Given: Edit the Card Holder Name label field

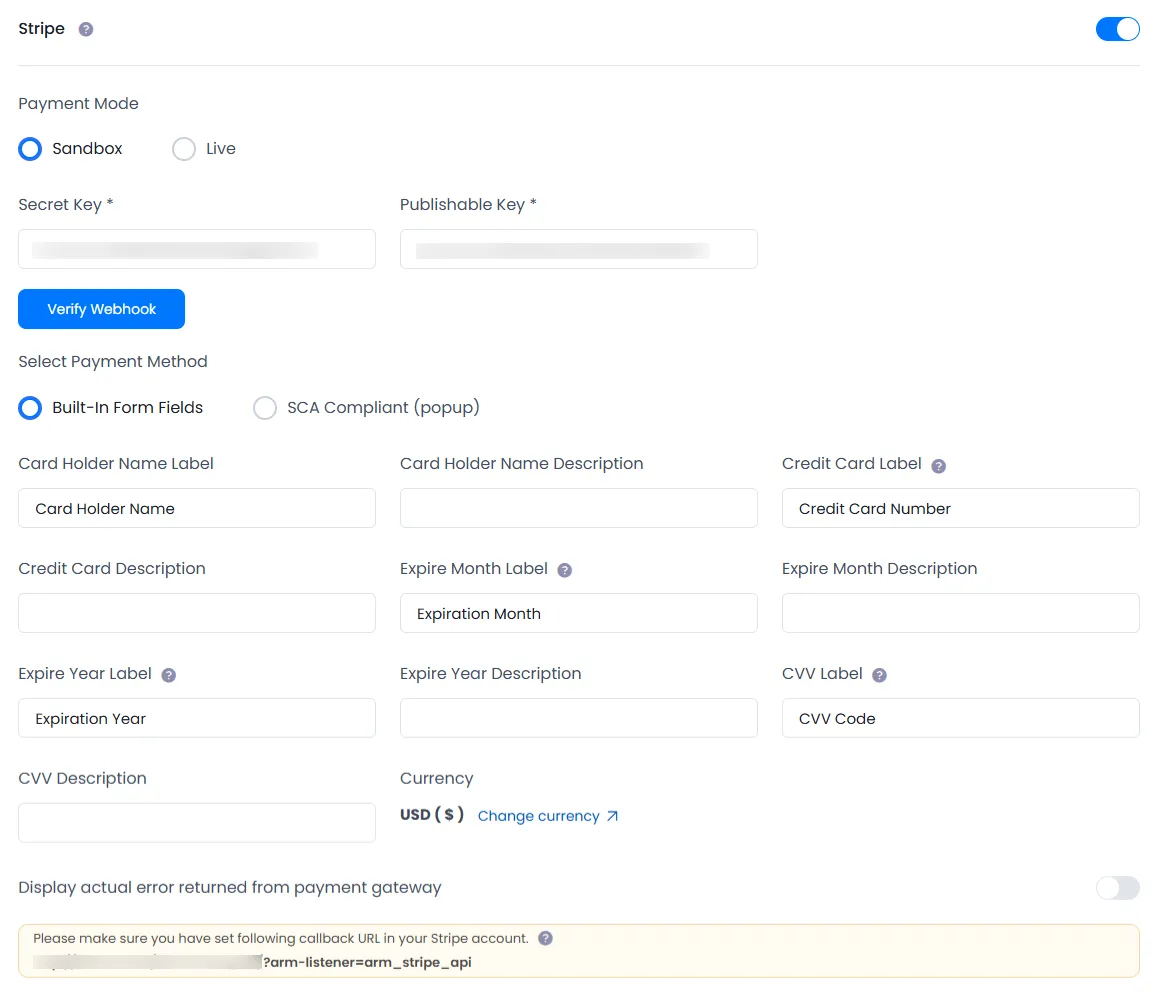Looking at the screenshot, I should (x=196, y=508).
